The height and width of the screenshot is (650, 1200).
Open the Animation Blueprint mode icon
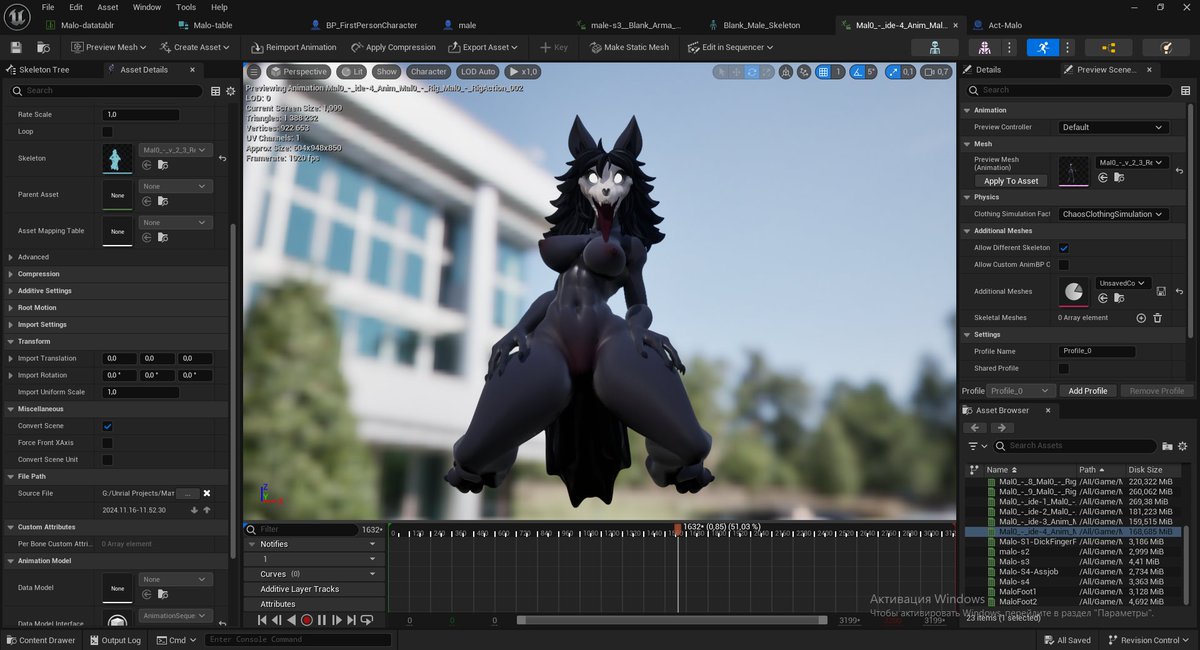coord(1108,47)
